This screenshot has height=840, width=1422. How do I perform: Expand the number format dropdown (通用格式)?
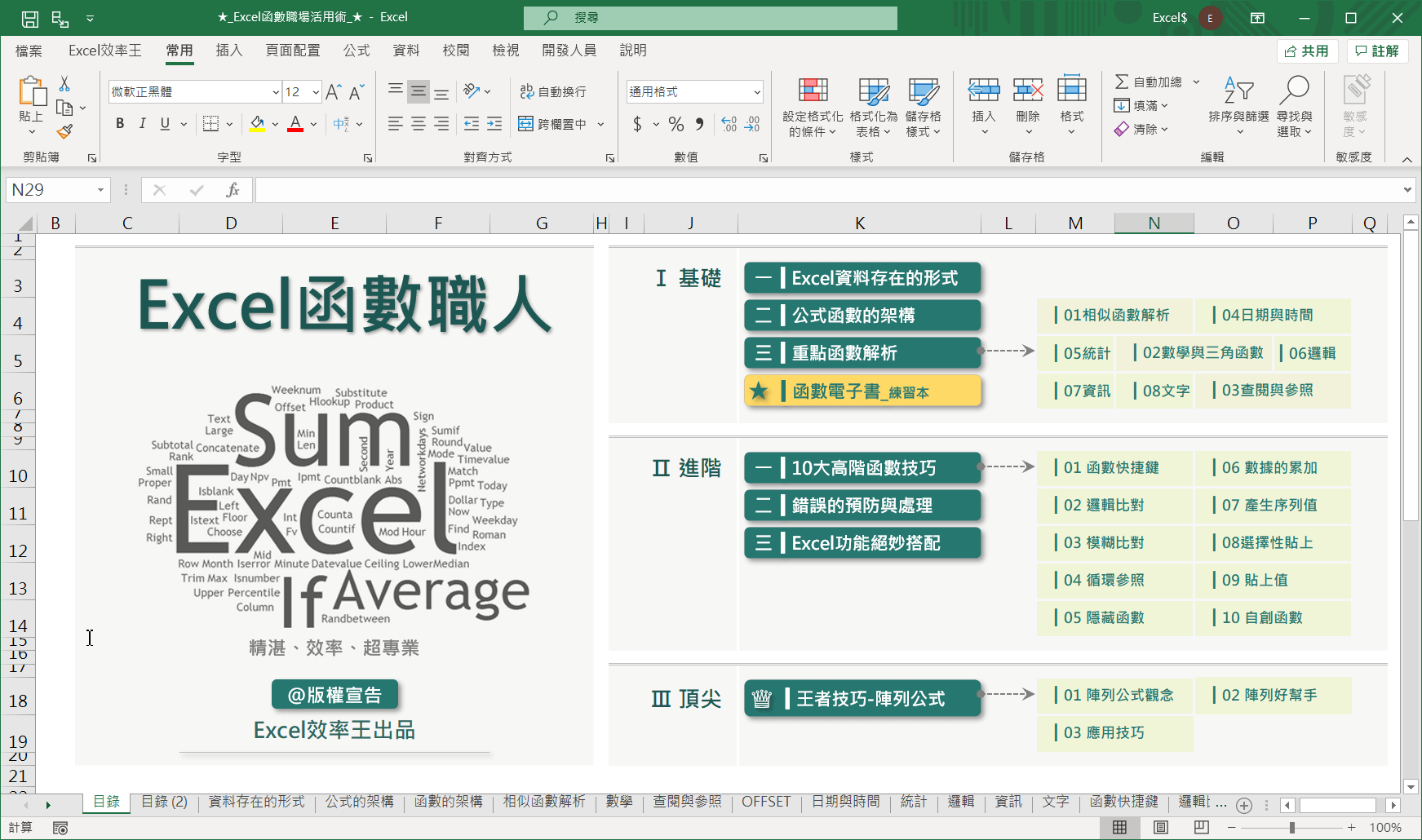click(x=757, y=92)
